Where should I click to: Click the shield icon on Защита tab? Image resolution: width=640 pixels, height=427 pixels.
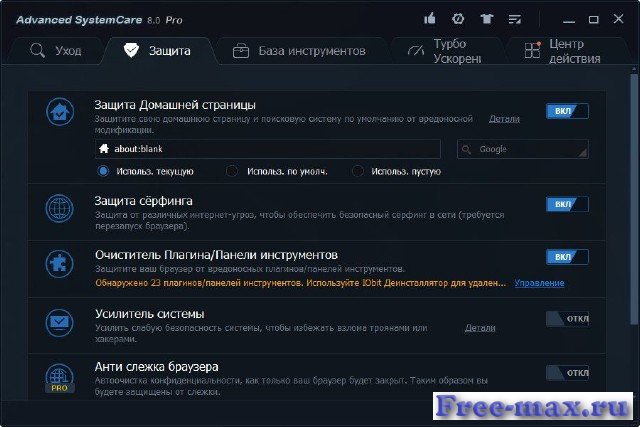(x=131, y=51)
